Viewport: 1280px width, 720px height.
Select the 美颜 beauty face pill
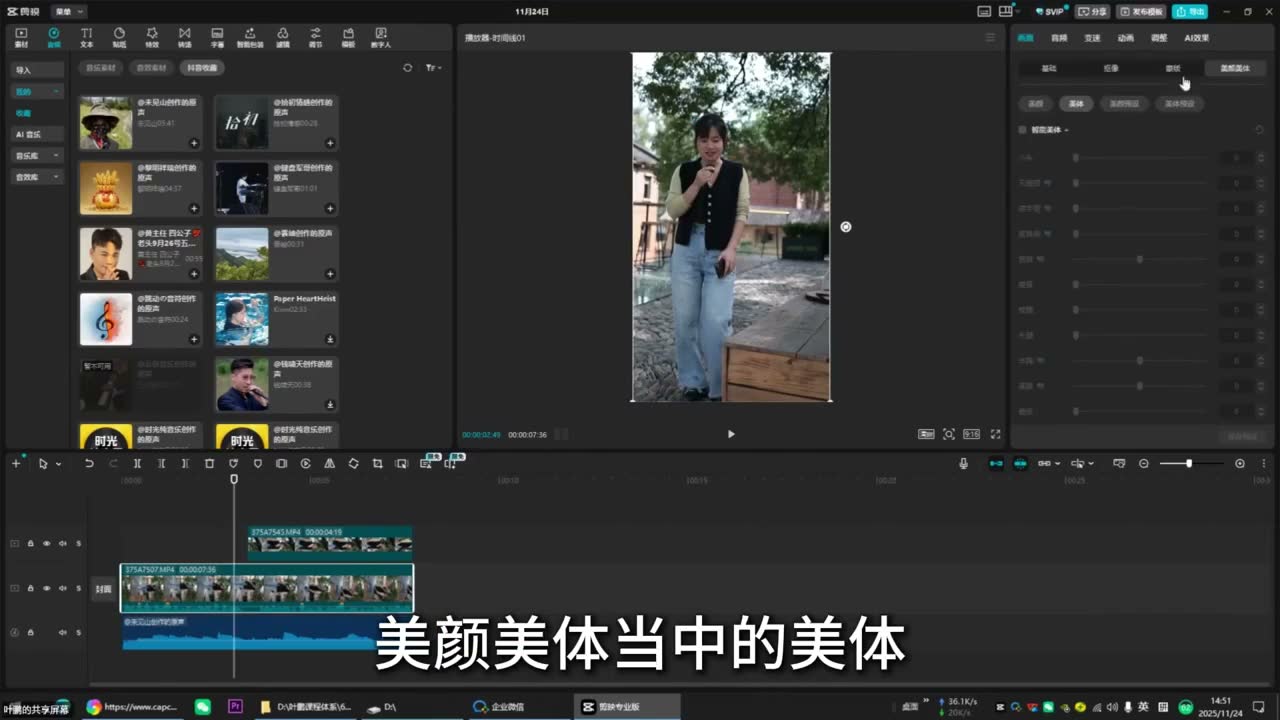click(x=1035, y=103)
